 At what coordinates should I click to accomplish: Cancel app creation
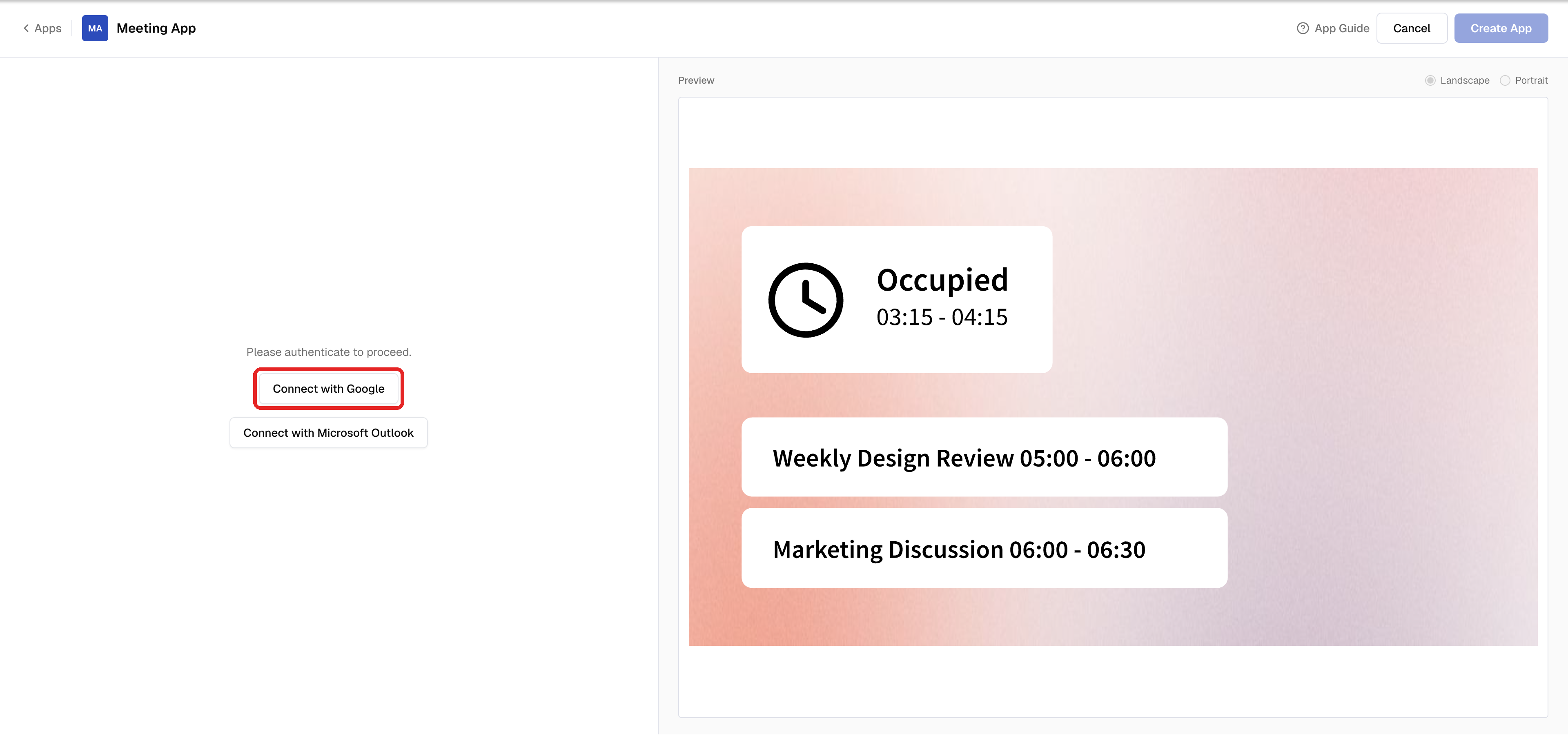click(x=1412, y=28)
